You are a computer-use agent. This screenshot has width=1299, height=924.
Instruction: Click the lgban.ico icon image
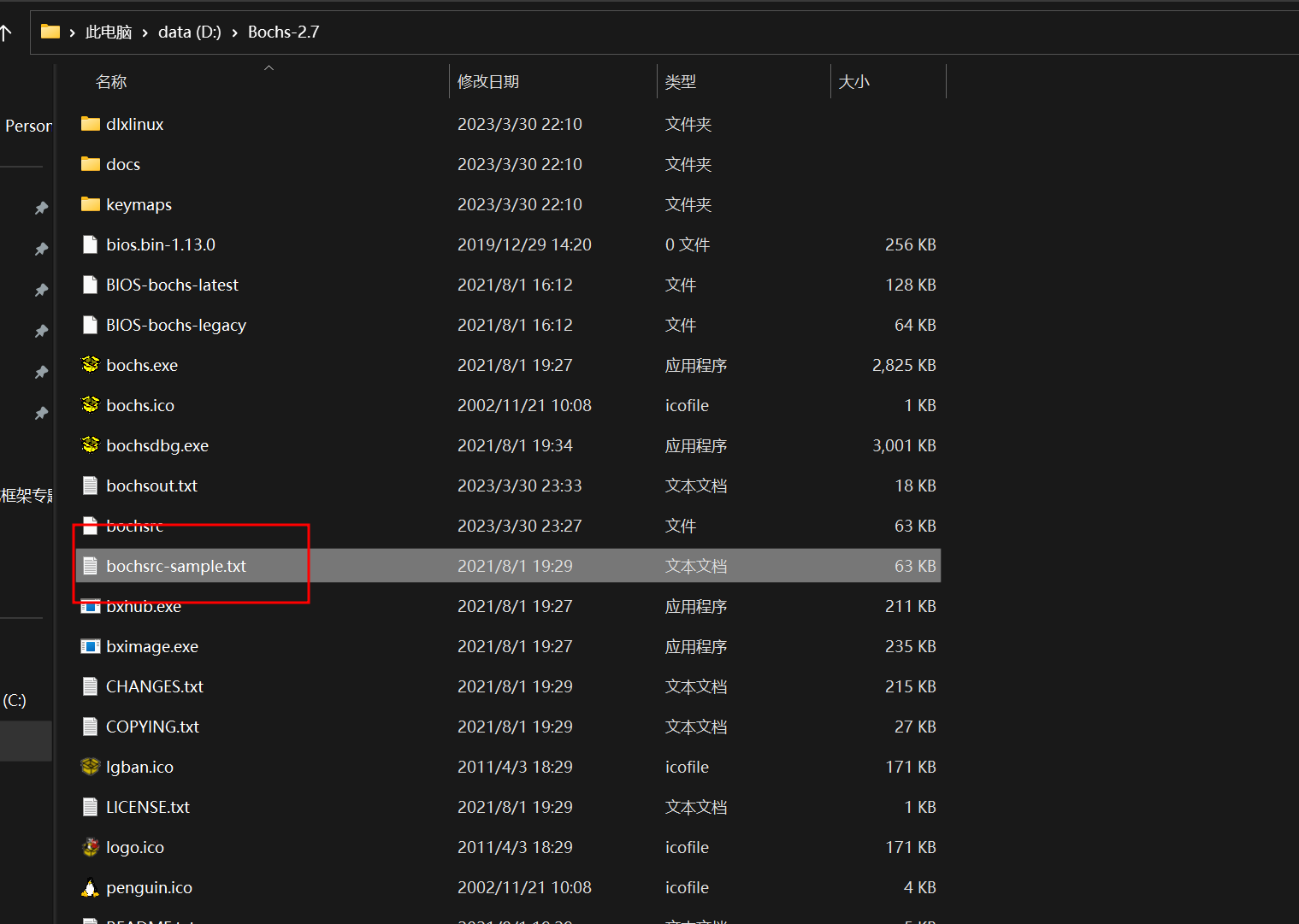pyautogui.click(x=91, y=767)
